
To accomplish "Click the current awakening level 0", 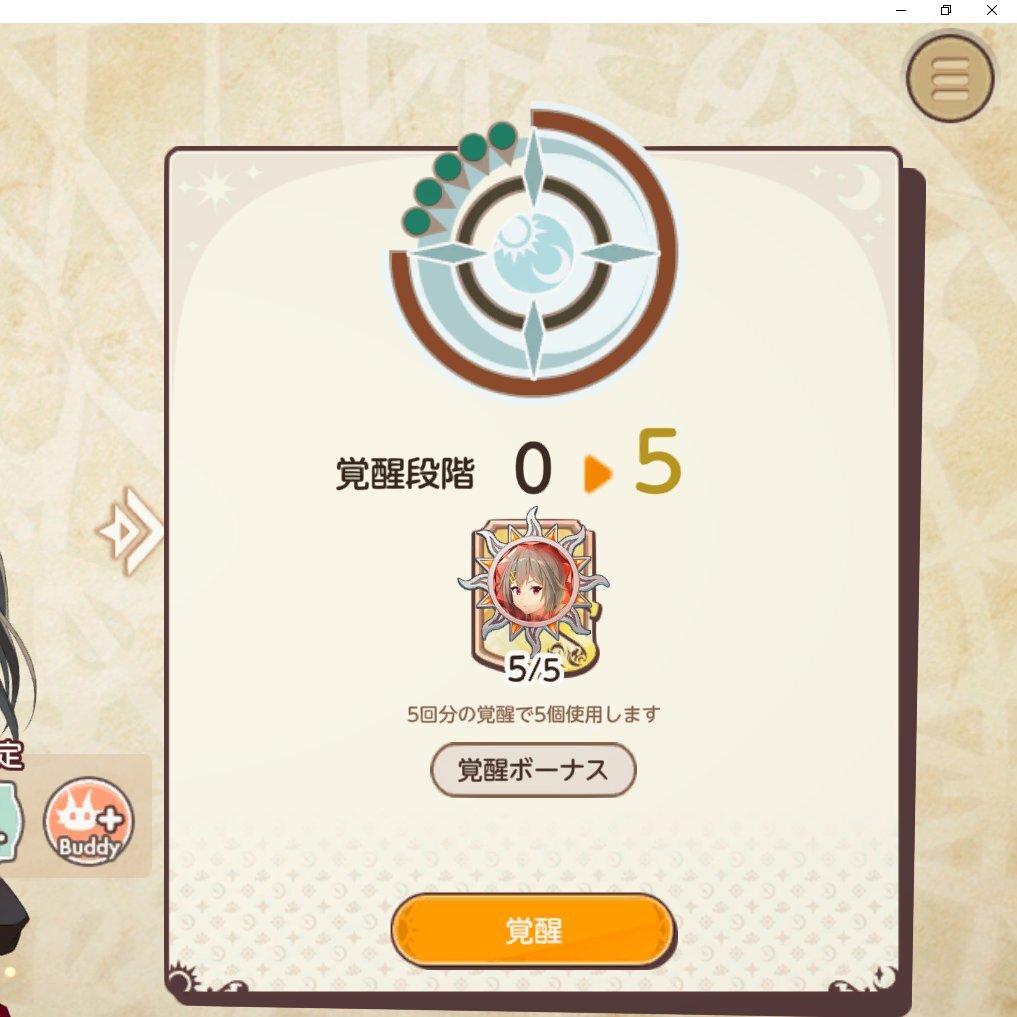I will click(x=533, y=468).
